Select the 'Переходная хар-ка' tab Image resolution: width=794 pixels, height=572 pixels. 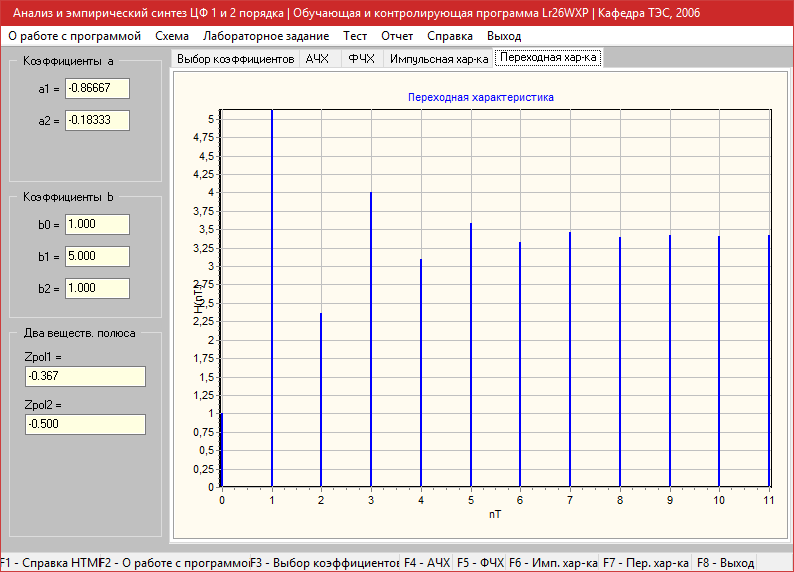point(548,57)
